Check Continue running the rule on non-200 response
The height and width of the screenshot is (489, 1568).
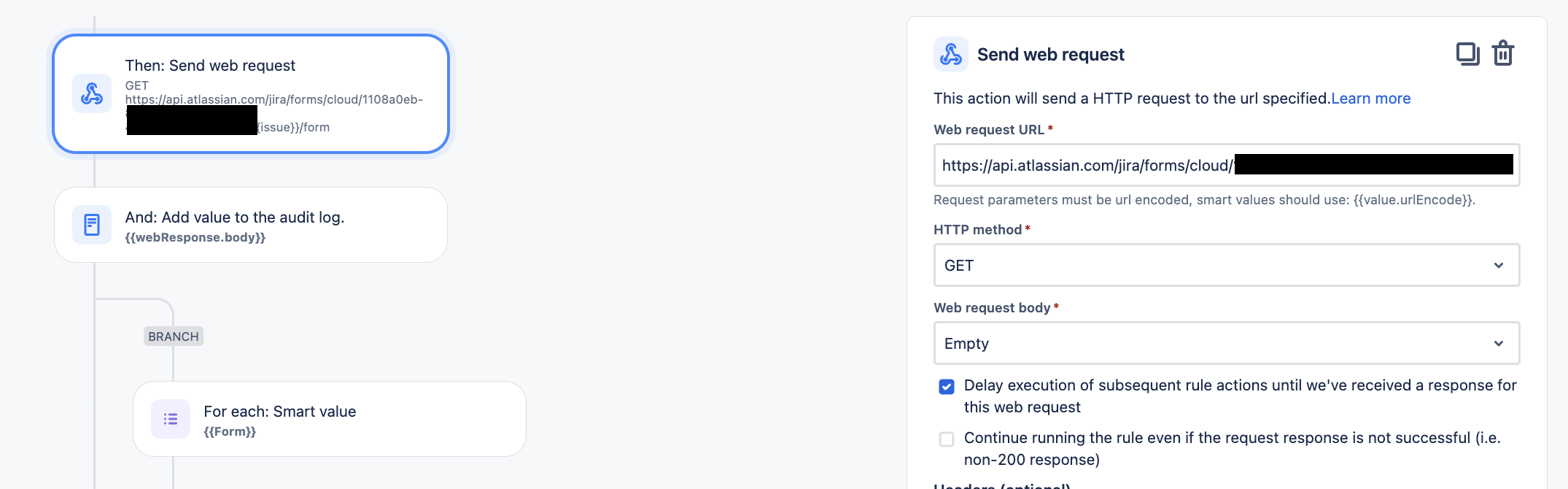coord(947,439)
